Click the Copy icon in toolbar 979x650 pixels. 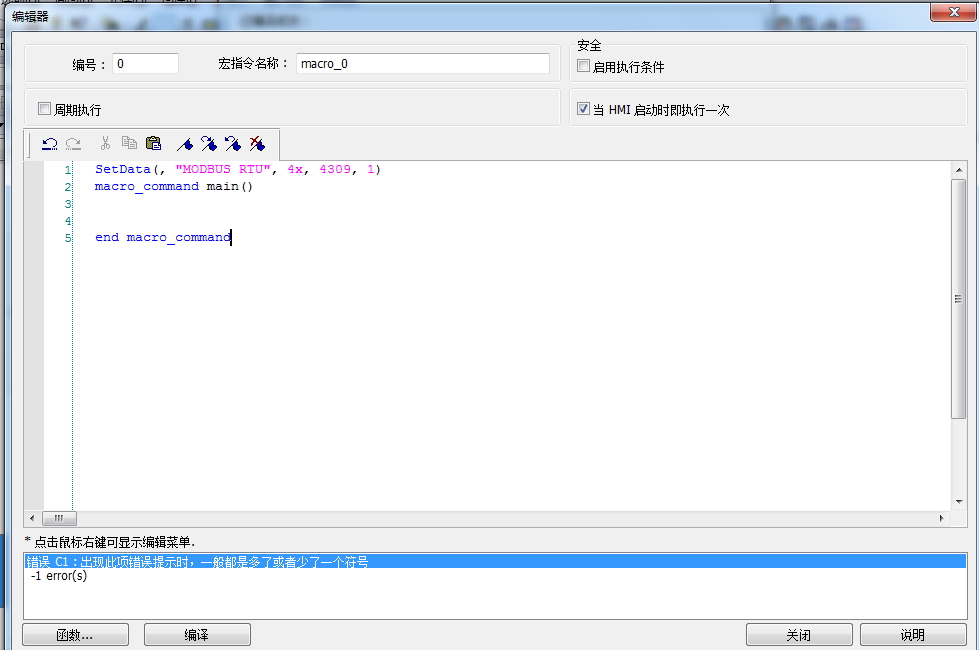pos(129,144)
